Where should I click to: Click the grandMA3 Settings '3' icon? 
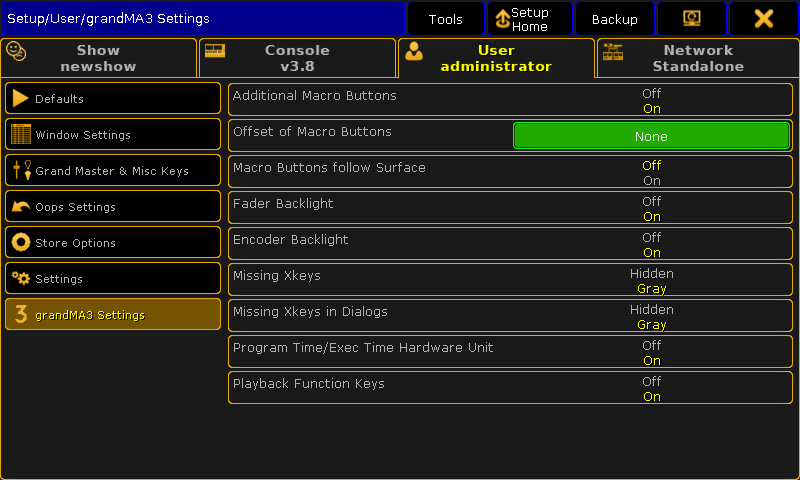point(21,314)
